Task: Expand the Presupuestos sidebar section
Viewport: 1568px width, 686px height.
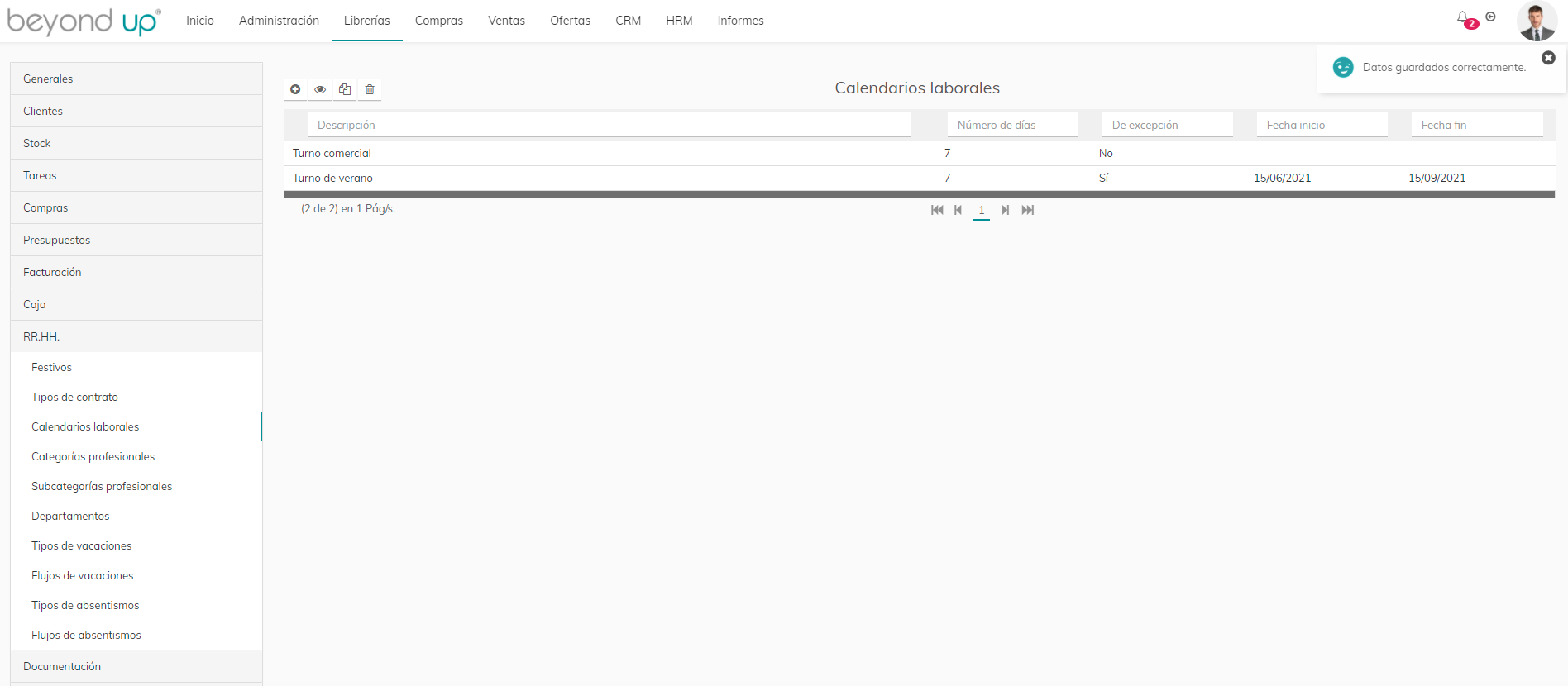Action: 136,240
